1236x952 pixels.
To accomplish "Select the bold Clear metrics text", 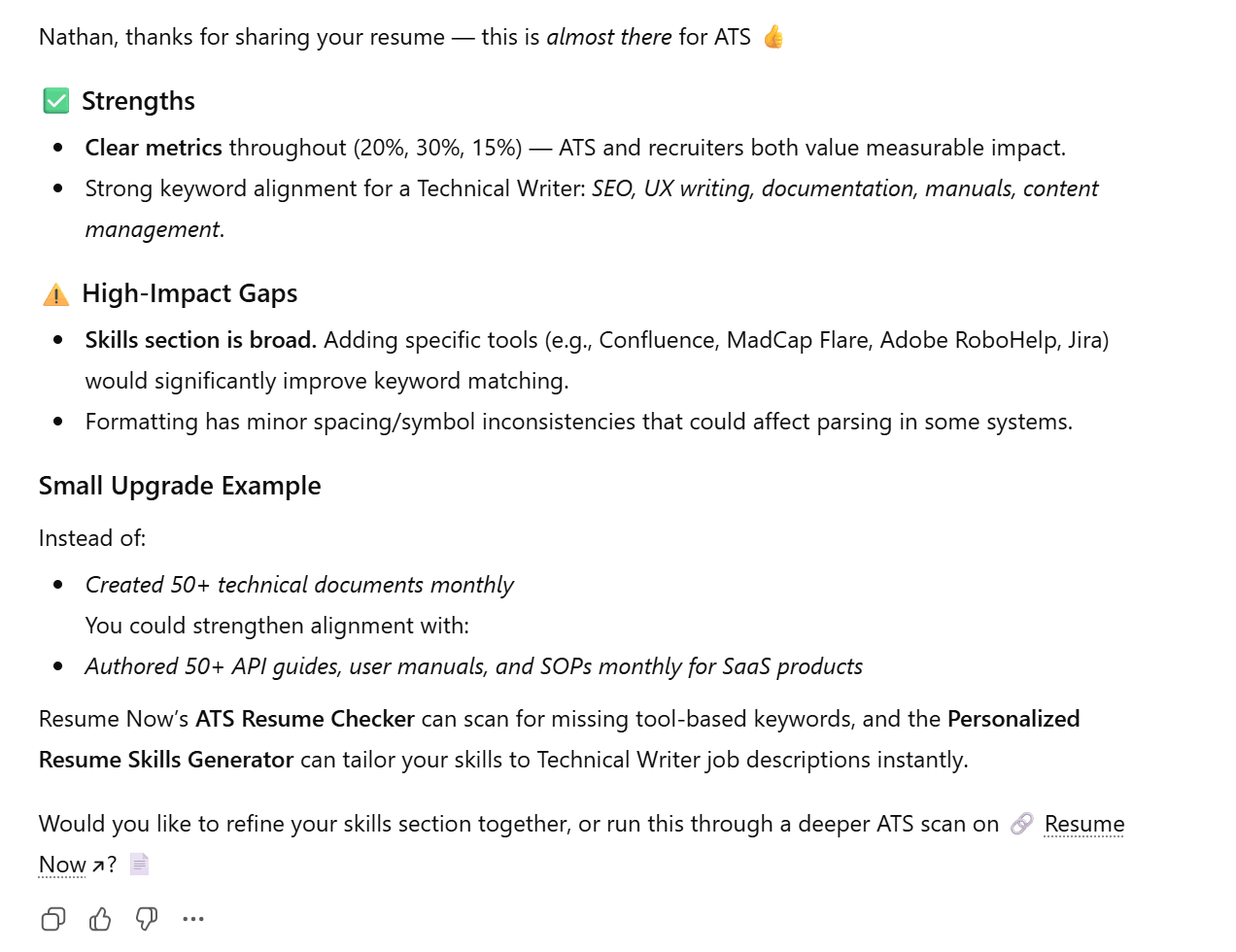I will [x=154, y=148].
